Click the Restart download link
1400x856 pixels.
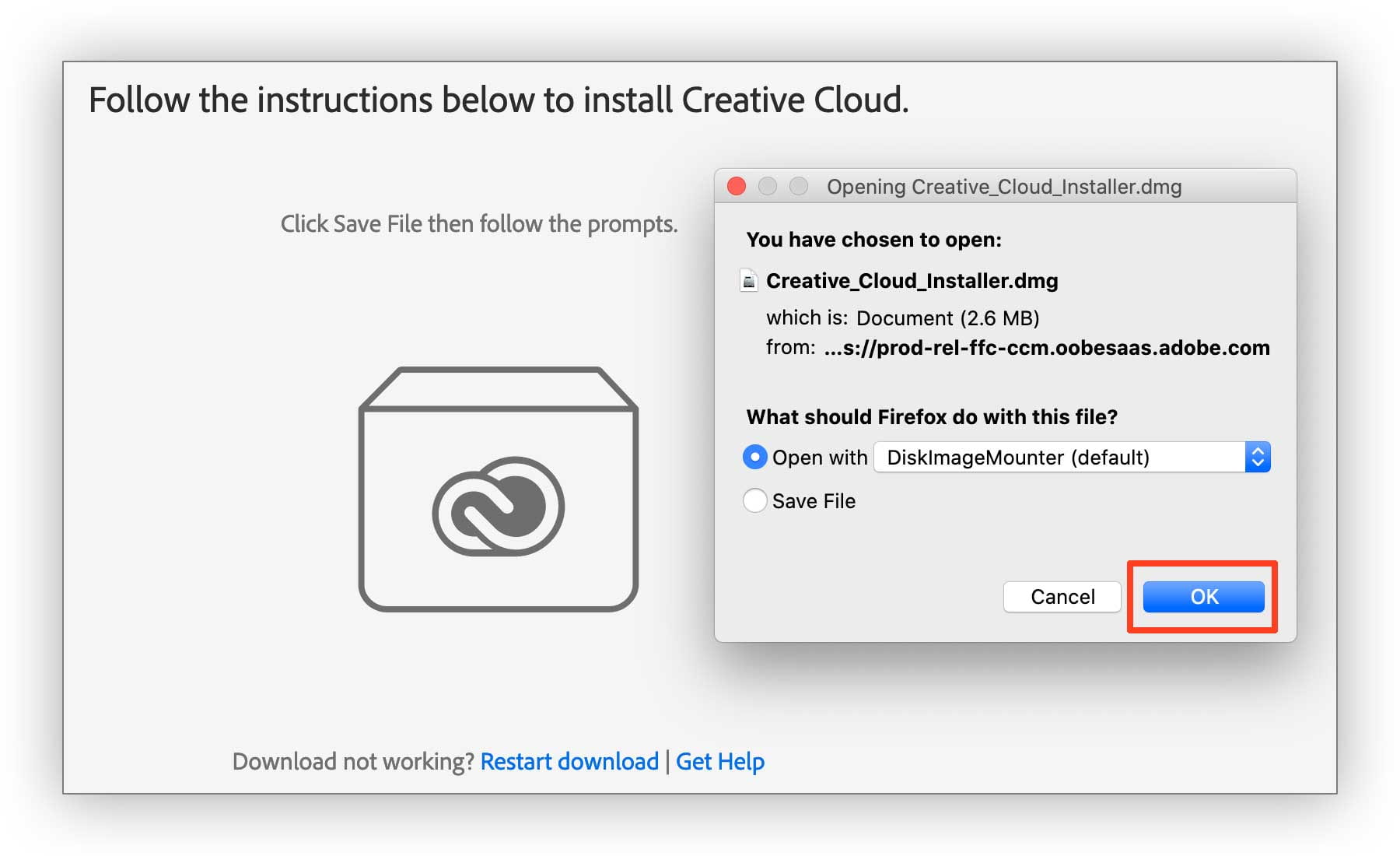tap(569, 761)
